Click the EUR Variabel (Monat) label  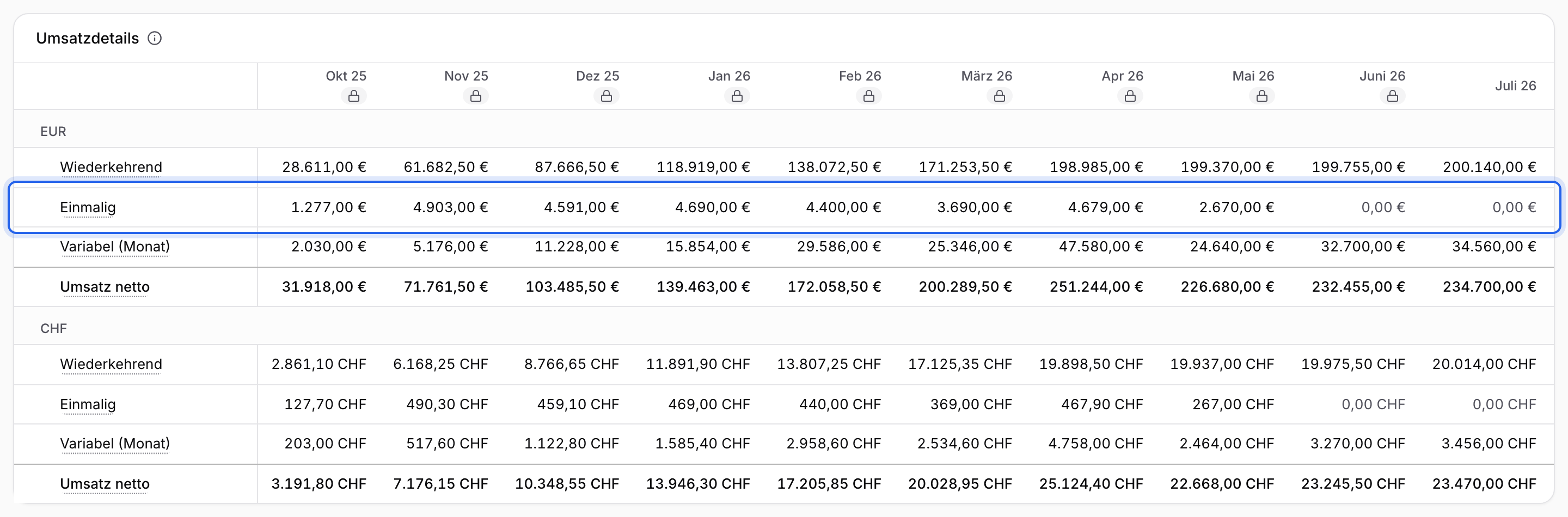pos(114,247)
